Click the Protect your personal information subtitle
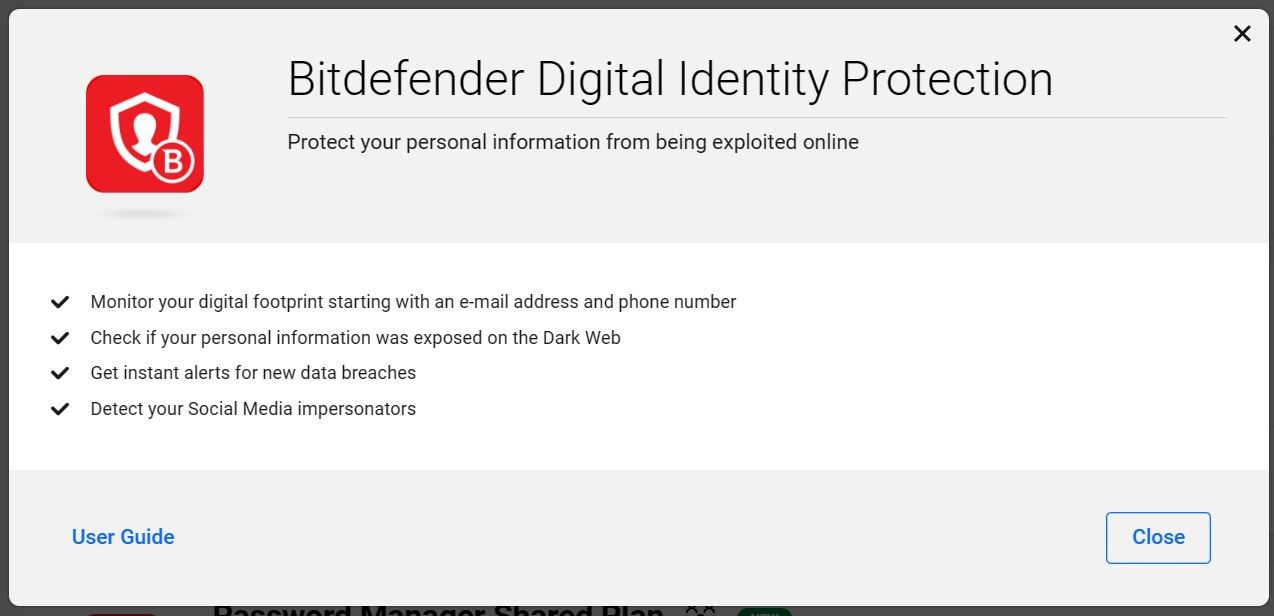 573,142
